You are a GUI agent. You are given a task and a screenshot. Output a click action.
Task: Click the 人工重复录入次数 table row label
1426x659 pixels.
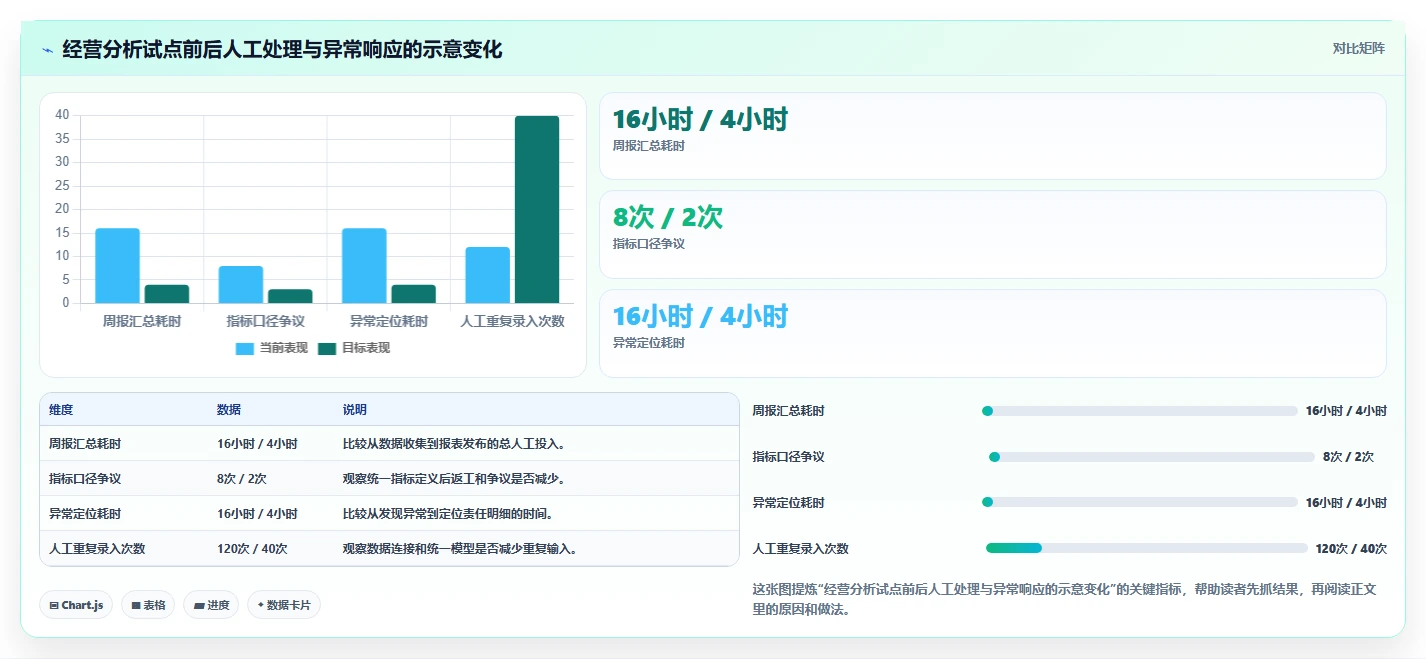point(97,549)
